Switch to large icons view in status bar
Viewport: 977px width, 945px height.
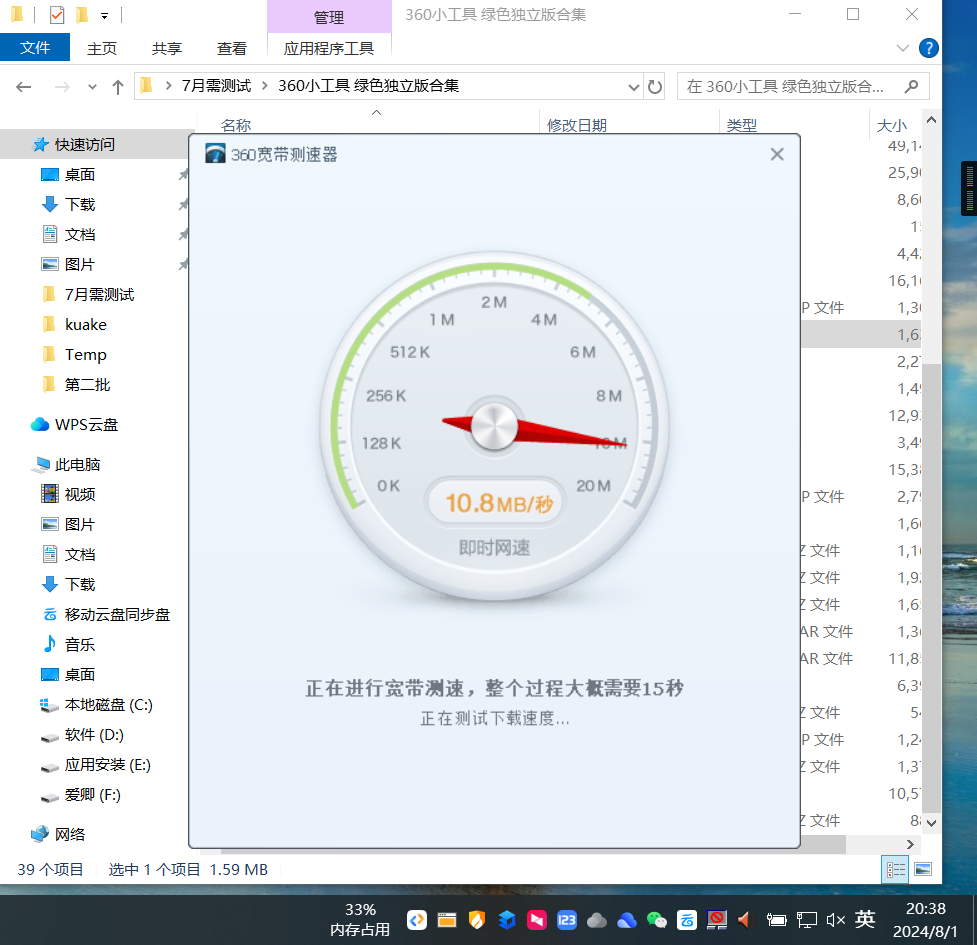pos(922,870)
